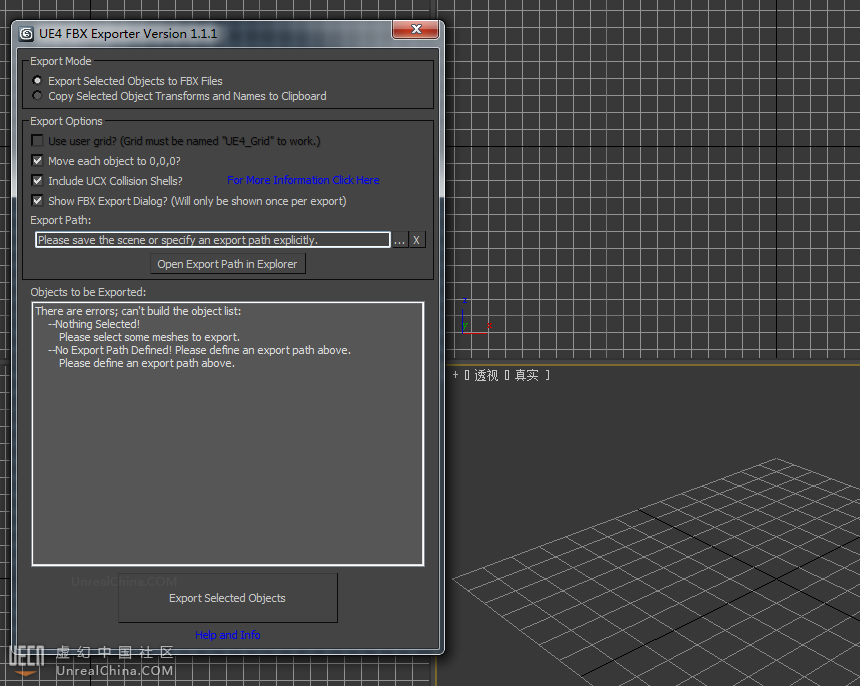Click the "Export Path:" label
860x686 pixels.
tap(61, 220)
